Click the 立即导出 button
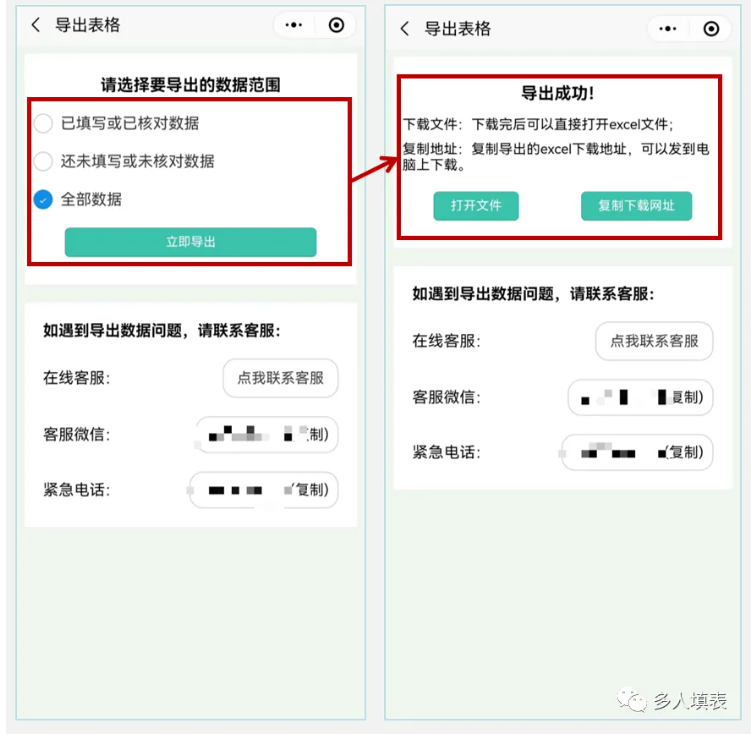 coord(191,242)
